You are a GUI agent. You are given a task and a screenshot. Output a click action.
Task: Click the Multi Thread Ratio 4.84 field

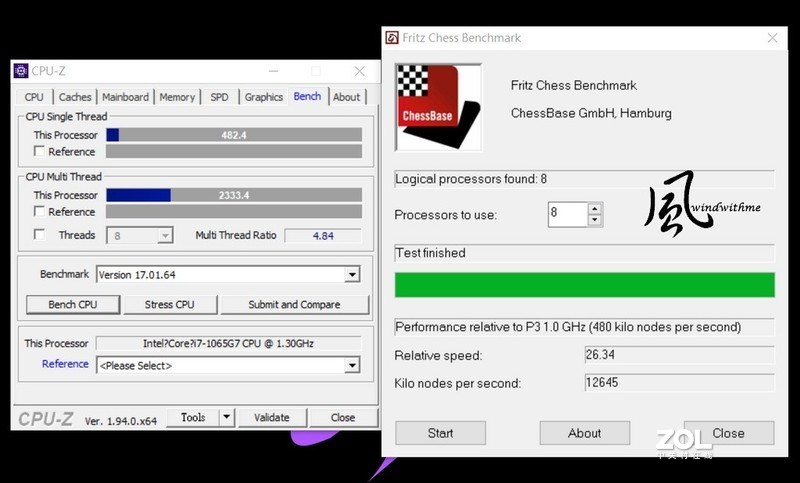click(x=323, y=236)
